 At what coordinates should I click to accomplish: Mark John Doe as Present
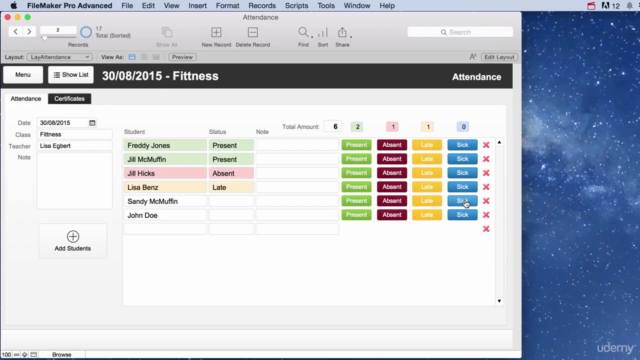(x=356, y=215)
